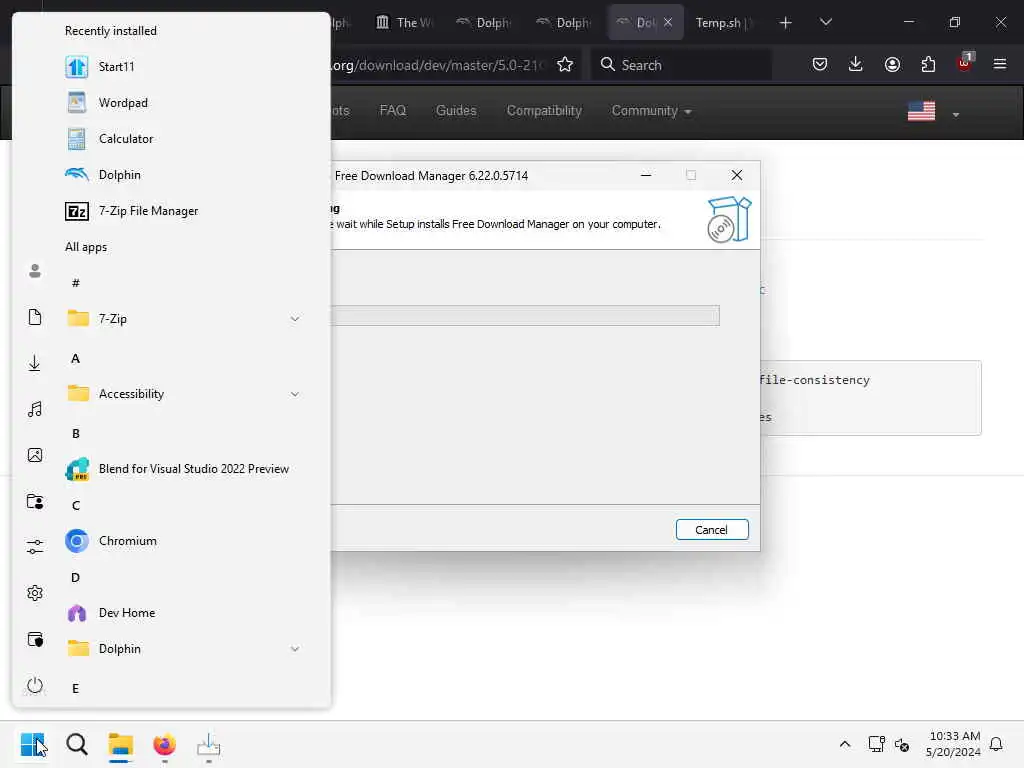Cancel the Free Download Manager setup
The image size is (1024, 768).
tap(712, 530)
